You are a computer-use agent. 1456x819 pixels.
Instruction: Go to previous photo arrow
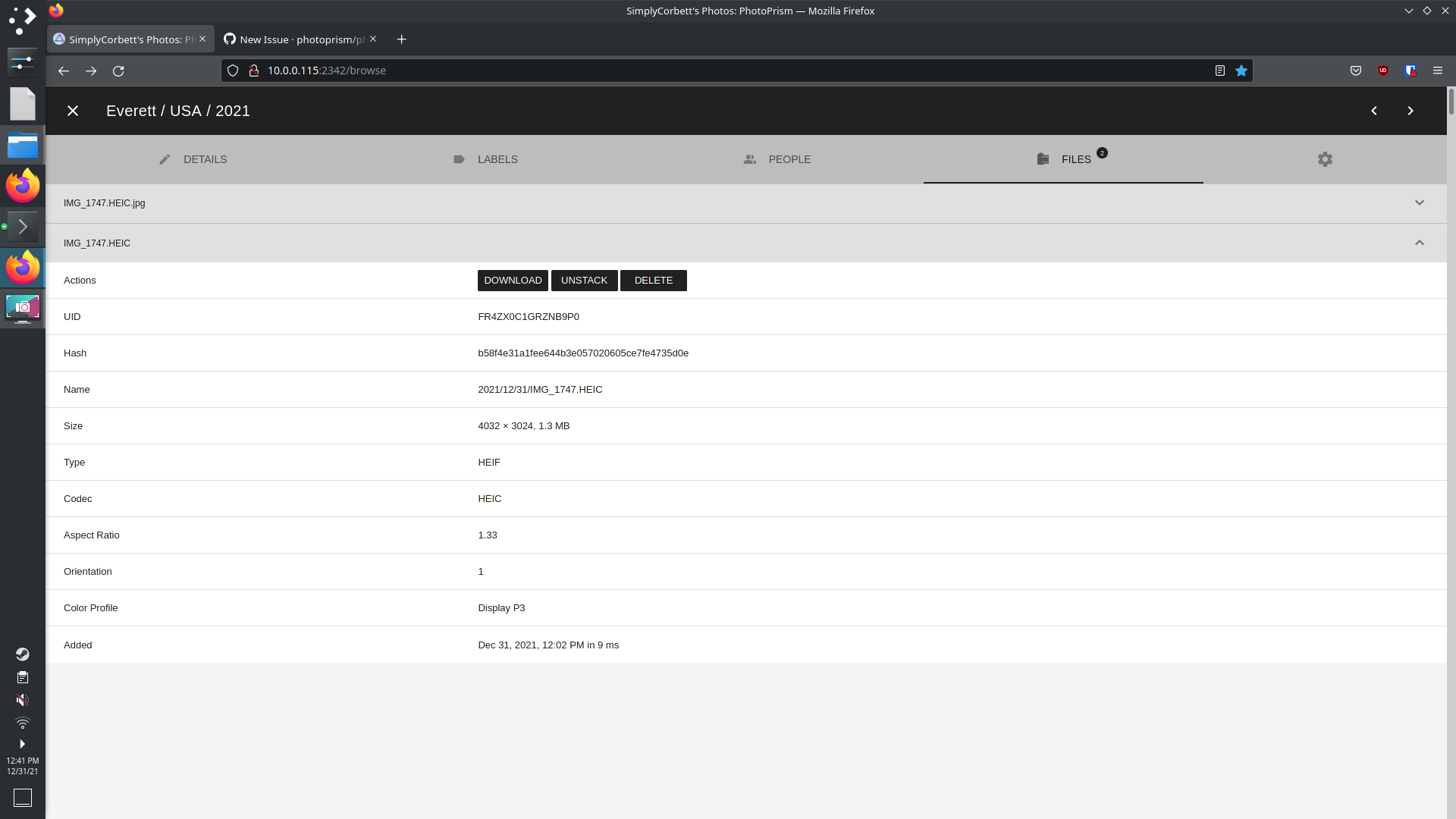point(1374,111)
